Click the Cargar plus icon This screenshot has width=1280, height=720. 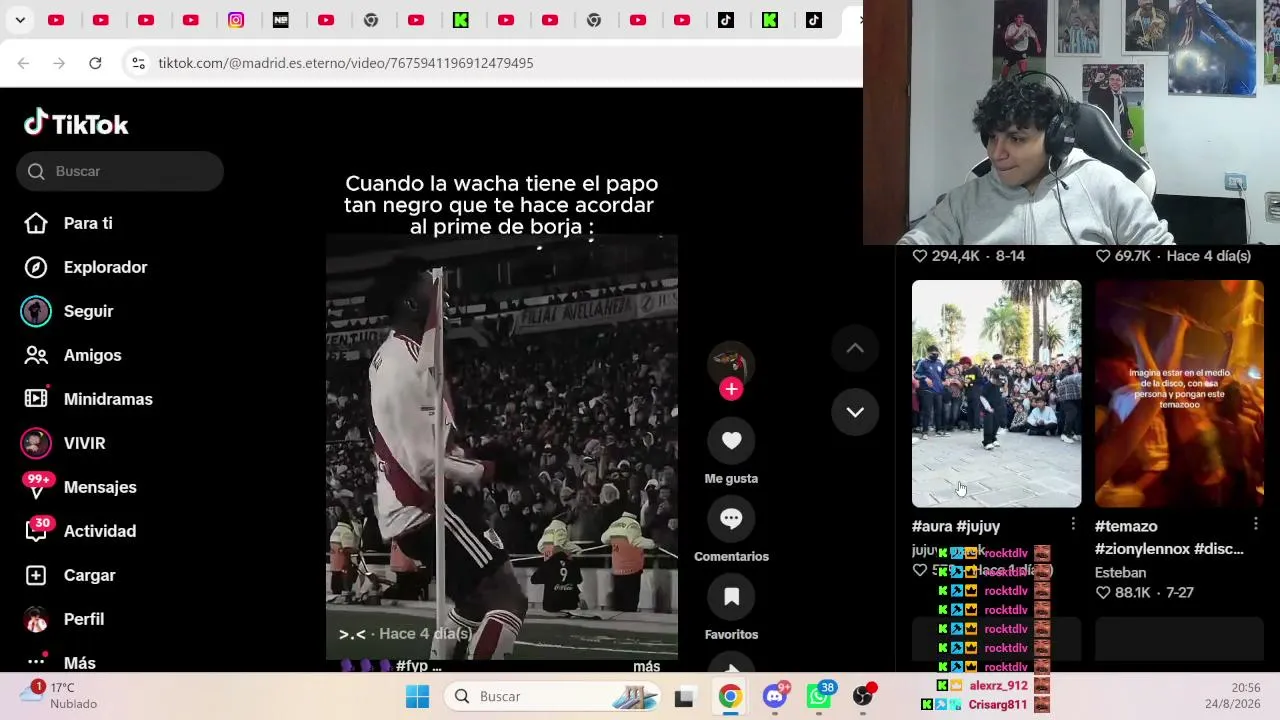36,575
